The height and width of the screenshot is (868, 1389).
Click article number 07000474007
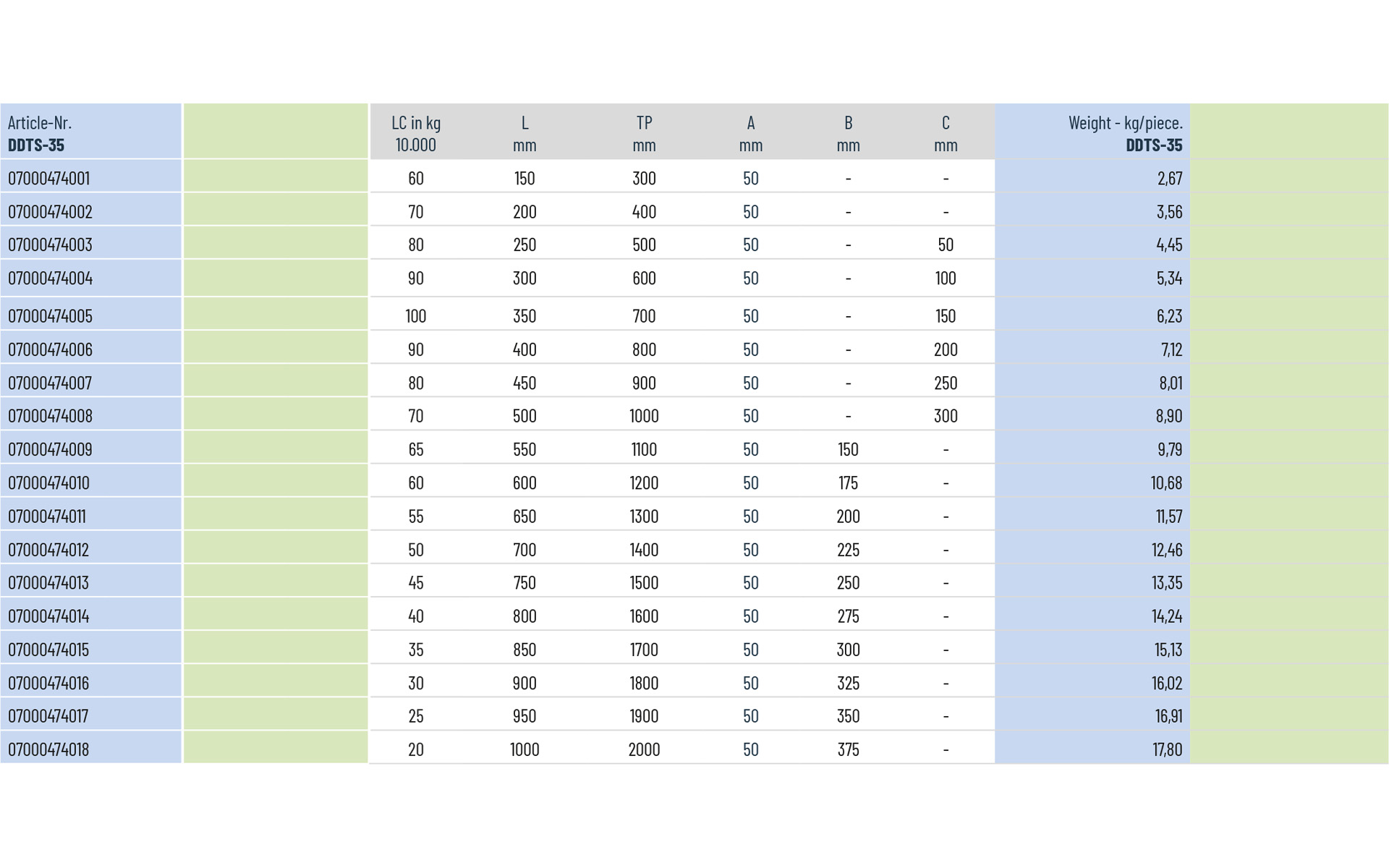(x=50, y=383)
